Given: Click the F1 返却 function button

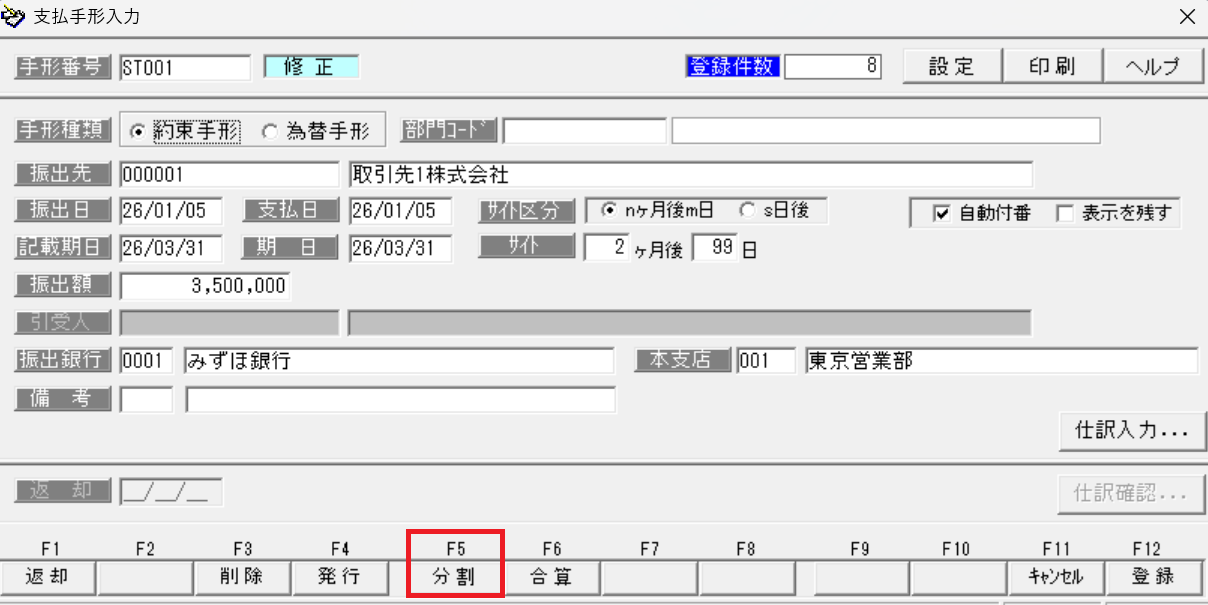Looking at the screenshot, I should click(x=47, y=578).
